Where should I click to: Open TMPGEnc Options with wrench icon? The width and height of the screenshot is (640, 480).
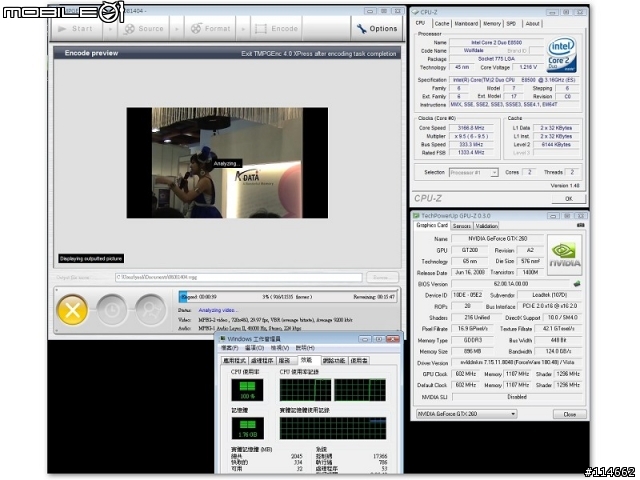point(376,29)
